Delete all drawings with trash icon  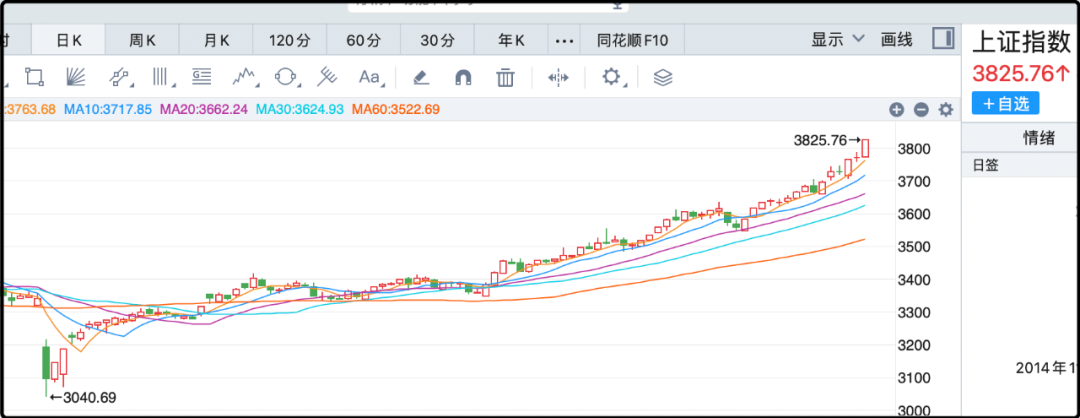click(x=506, y=77)
